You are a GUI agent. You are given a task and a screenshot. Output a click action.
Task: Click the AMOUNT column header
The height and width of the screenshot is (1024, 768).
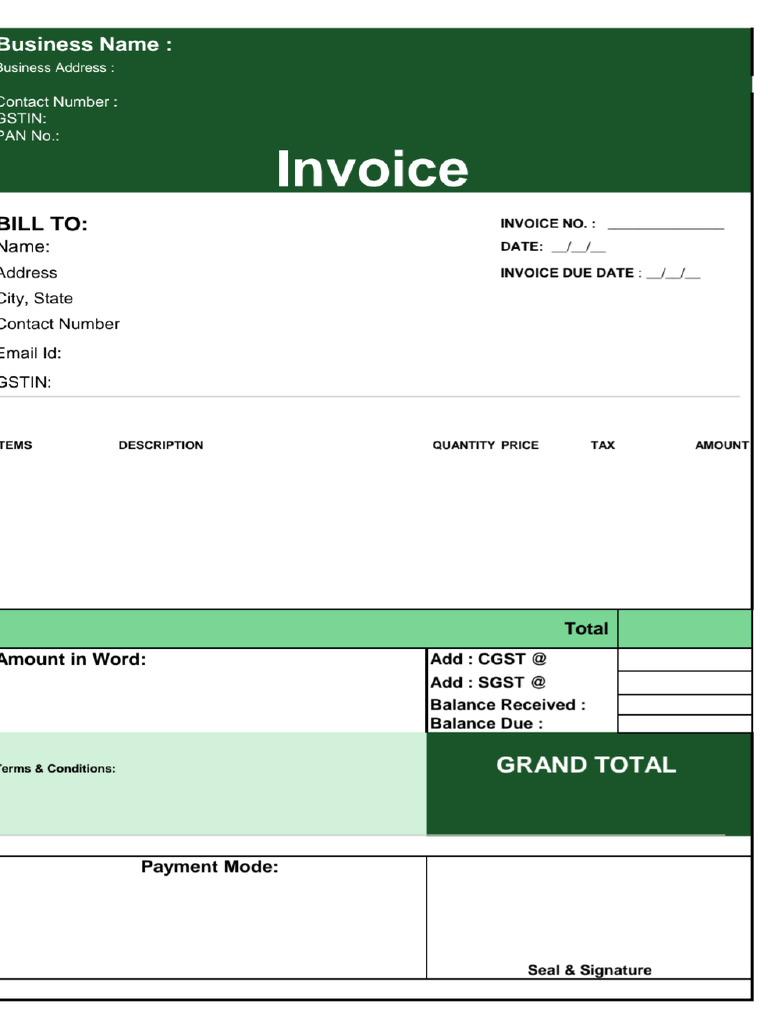[x=722, y=445]
